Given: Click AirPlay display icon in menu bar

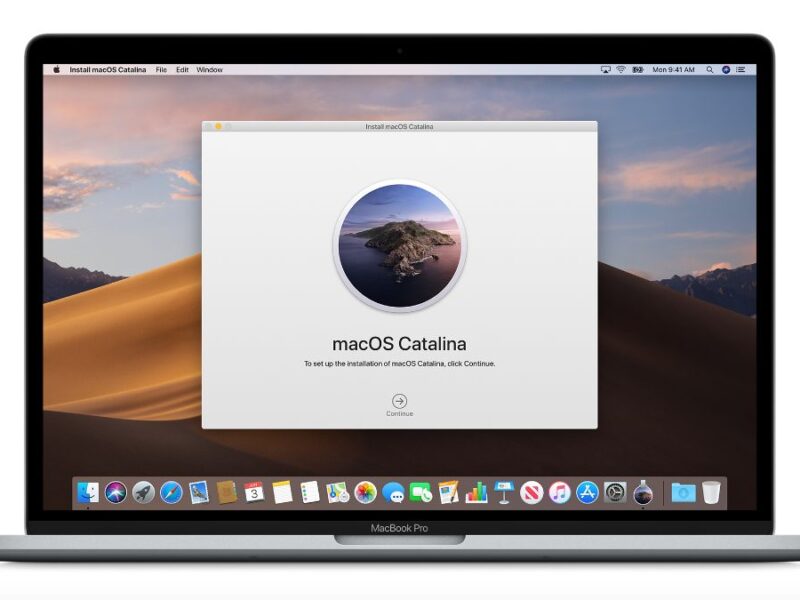Looking at the screenshot, I should [606, 70].
